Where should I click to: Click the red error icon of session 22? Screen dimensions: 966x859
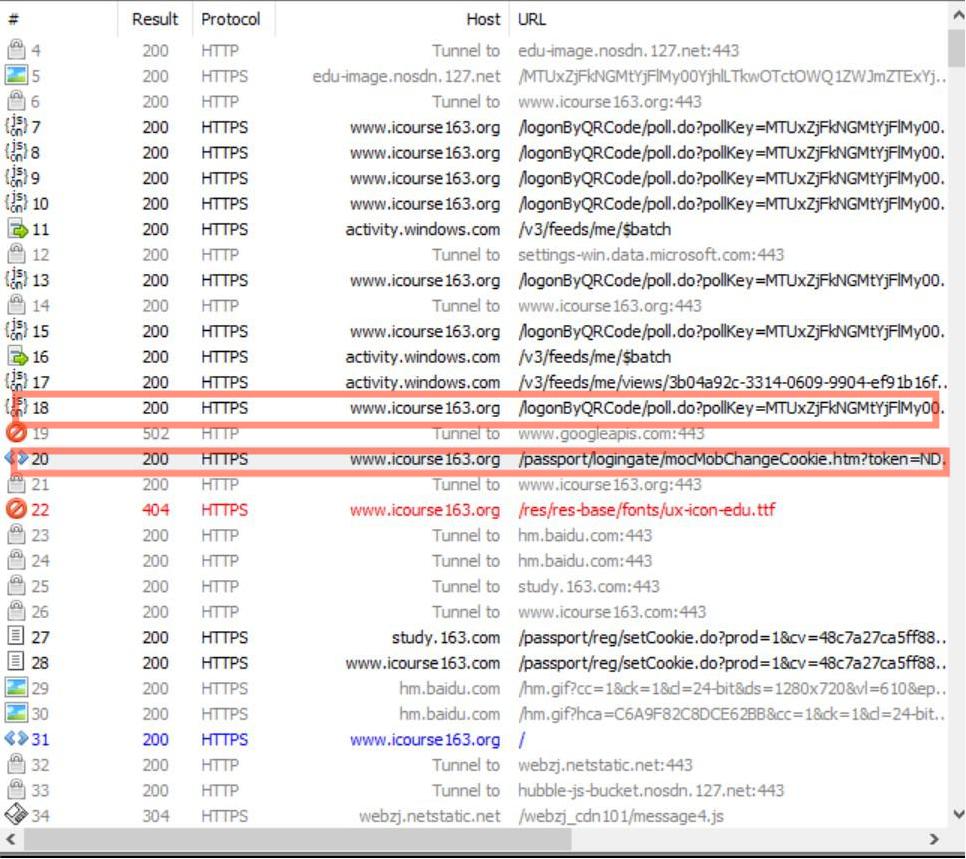click(x=16, y=509)
